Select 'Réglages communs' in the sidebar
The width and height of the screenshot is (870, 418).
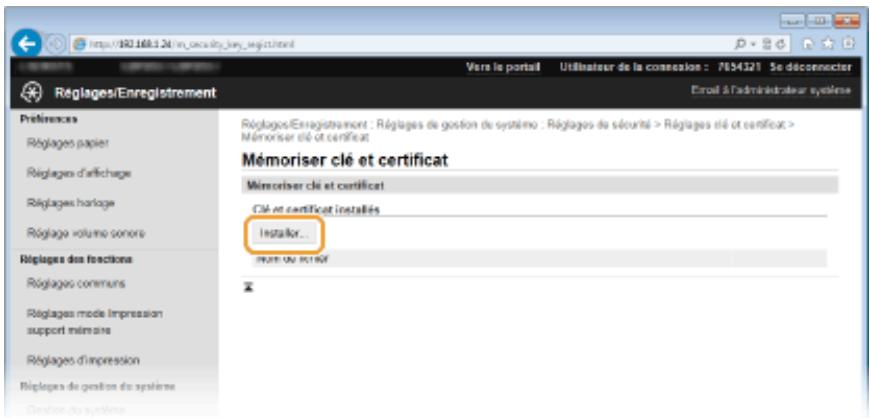tap(76, 284)
